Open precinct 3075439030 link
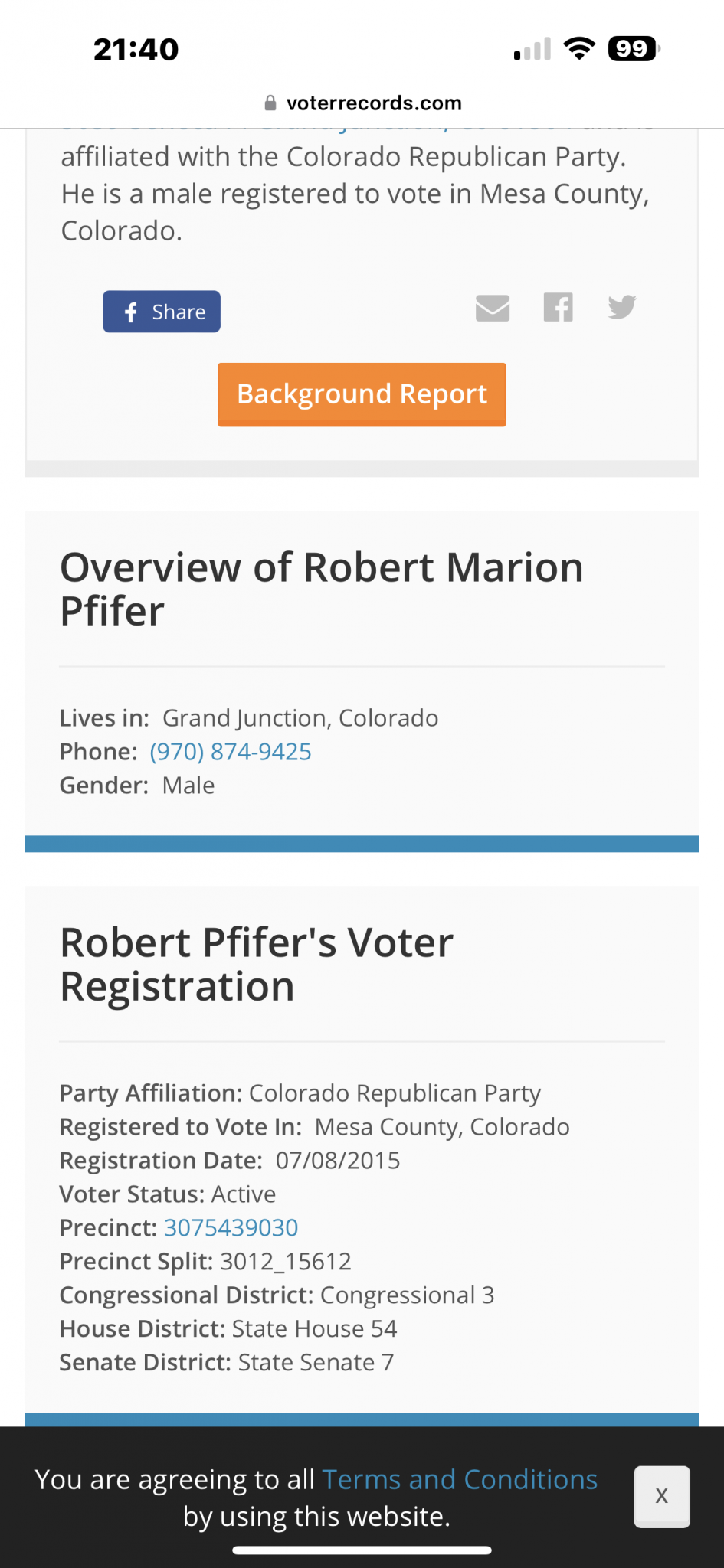The height and width of the screenshot is (1568, 724). point(231,1228)
